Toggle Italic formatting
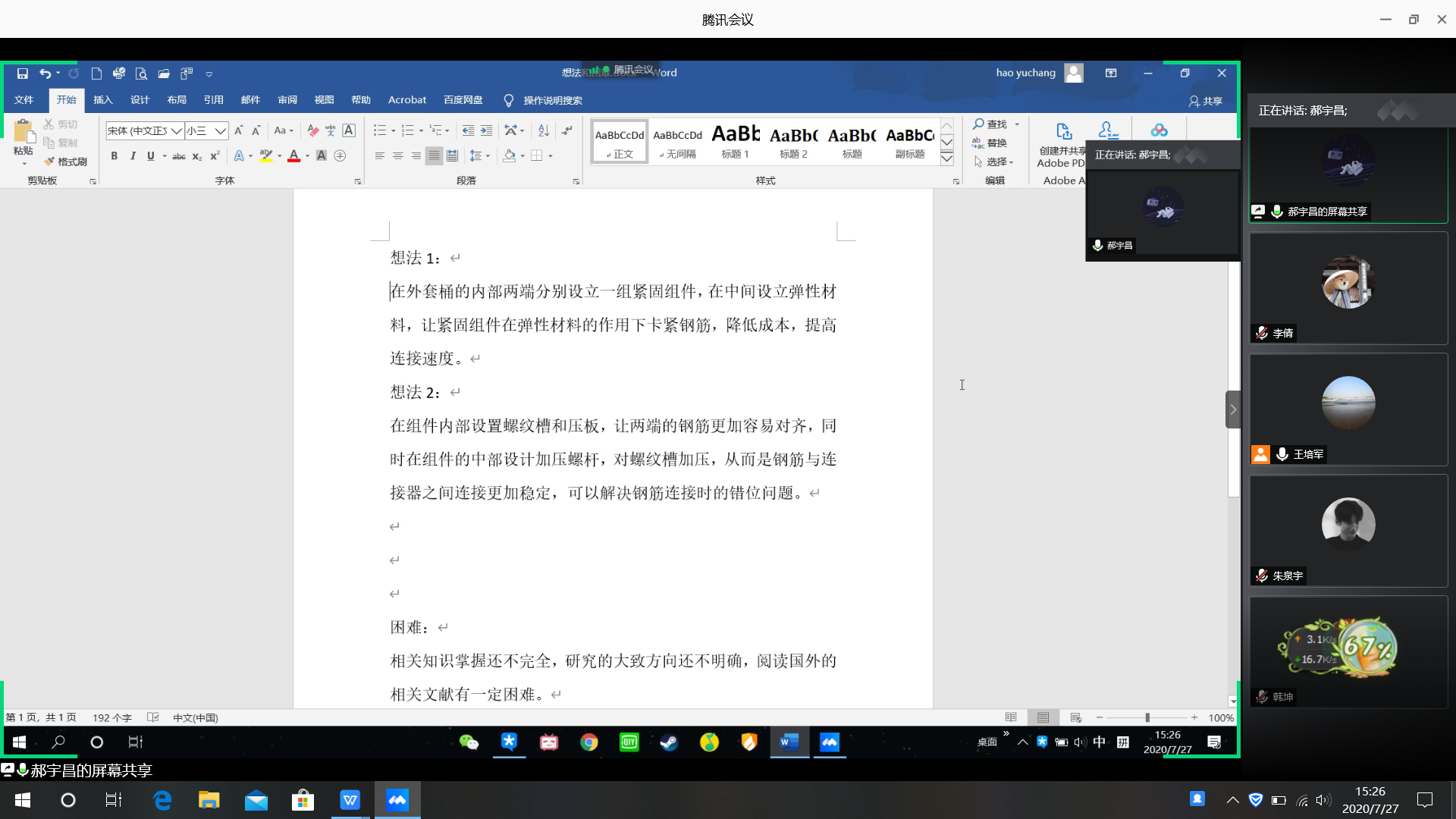 click(x=133, y=156)
